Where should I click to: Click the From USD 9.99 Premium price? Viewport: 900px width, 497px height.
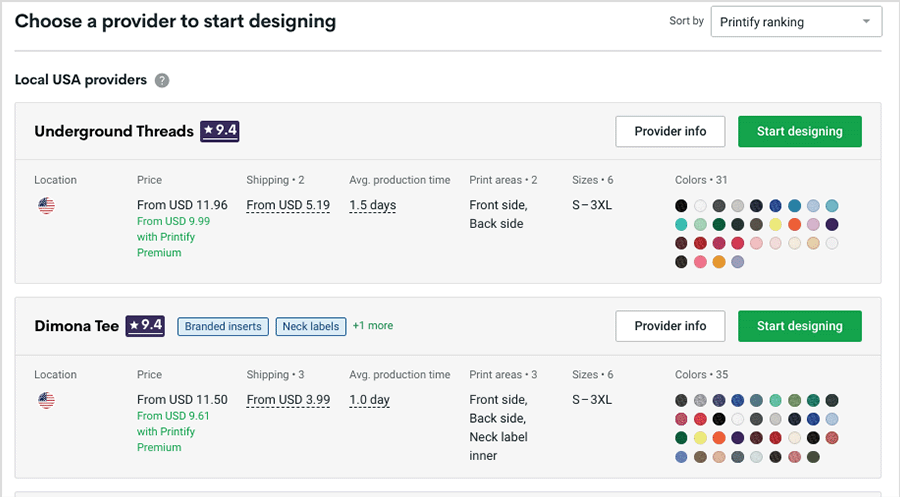click(173, 221)
